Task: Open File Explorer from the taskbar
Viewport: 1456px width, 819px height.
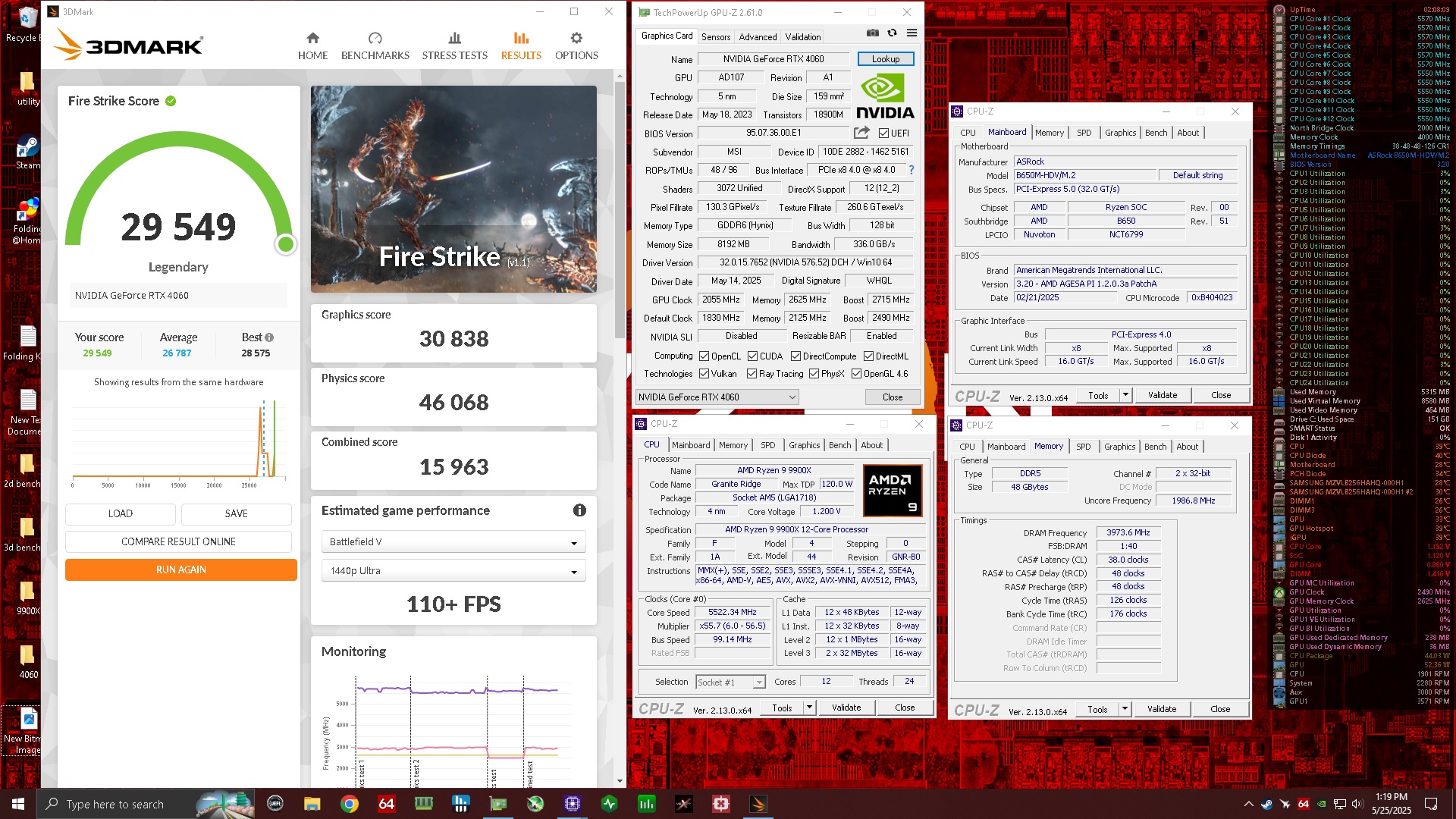Action: point(312,804)
